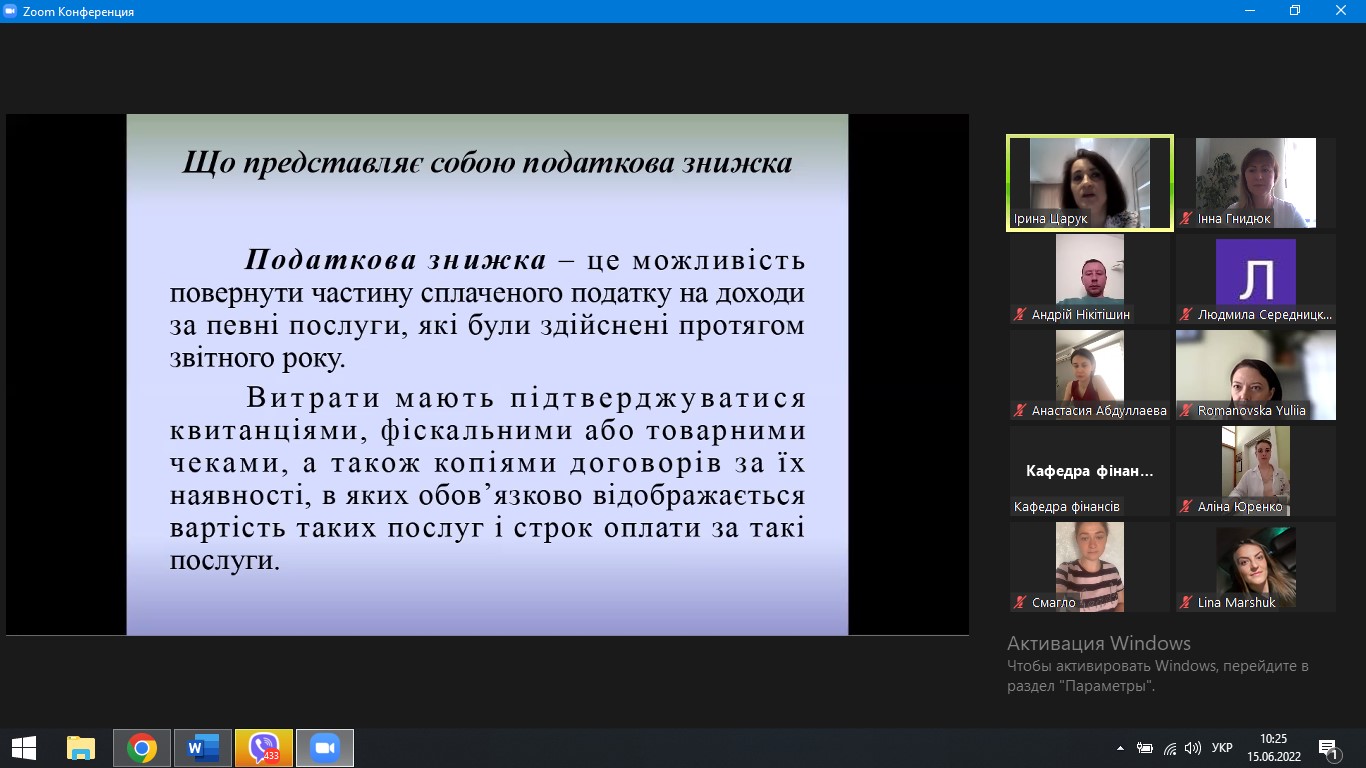Open Viber with 433 unread badge
Viewport: 1366px width, 768px height.
pyautogui.click(x=264, y=748)
